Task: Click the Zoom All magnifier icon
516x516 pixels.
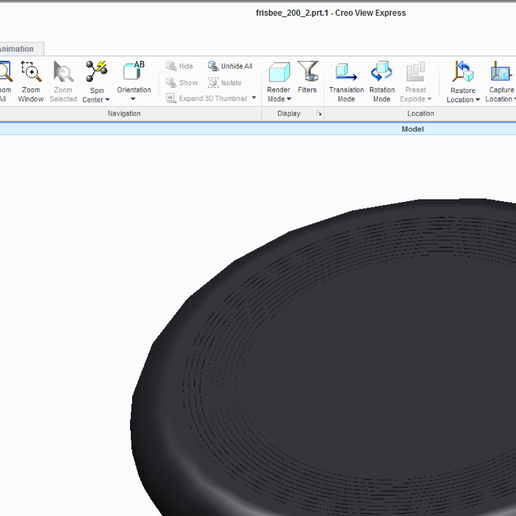Action: (6, 71)
